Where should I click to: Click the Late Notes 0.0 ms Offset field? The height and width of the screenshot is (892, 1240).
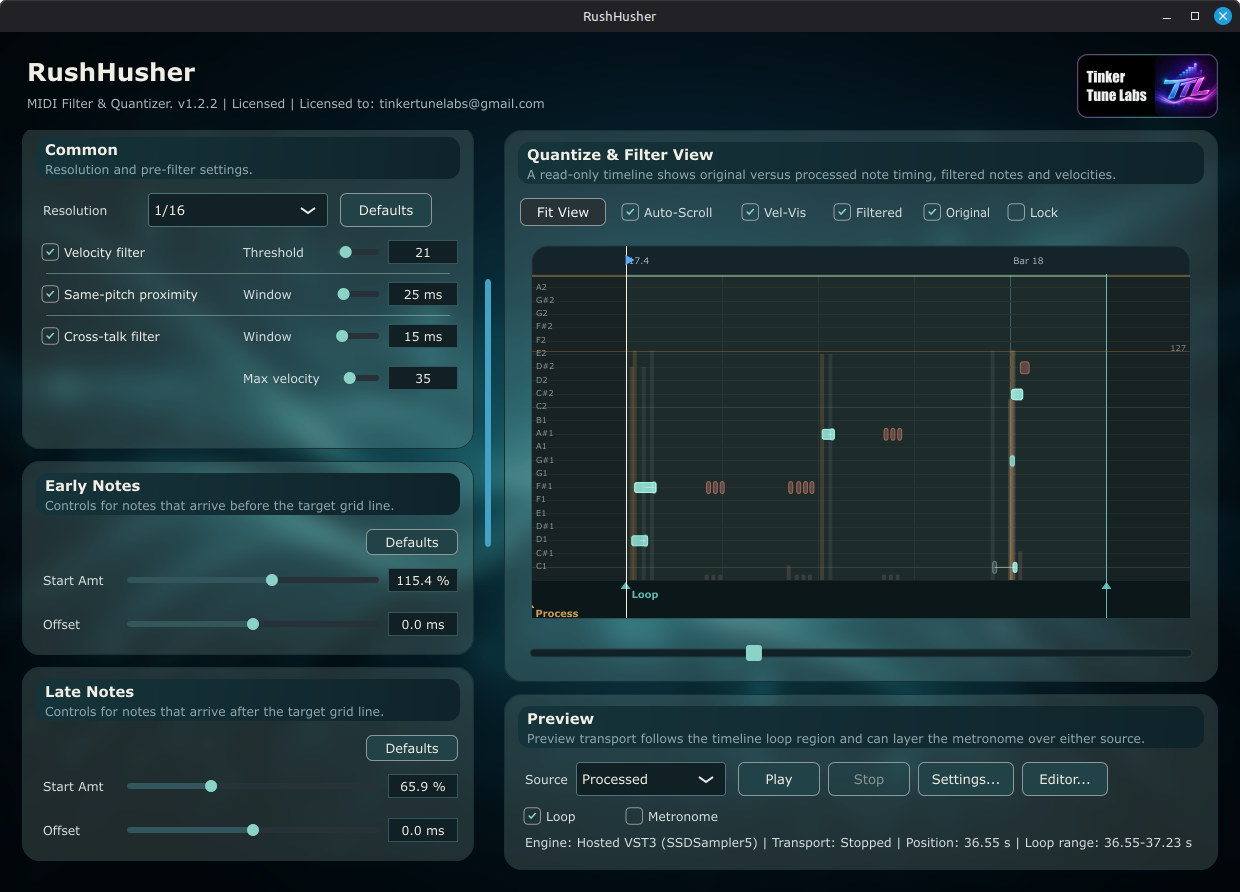(423, 830)
